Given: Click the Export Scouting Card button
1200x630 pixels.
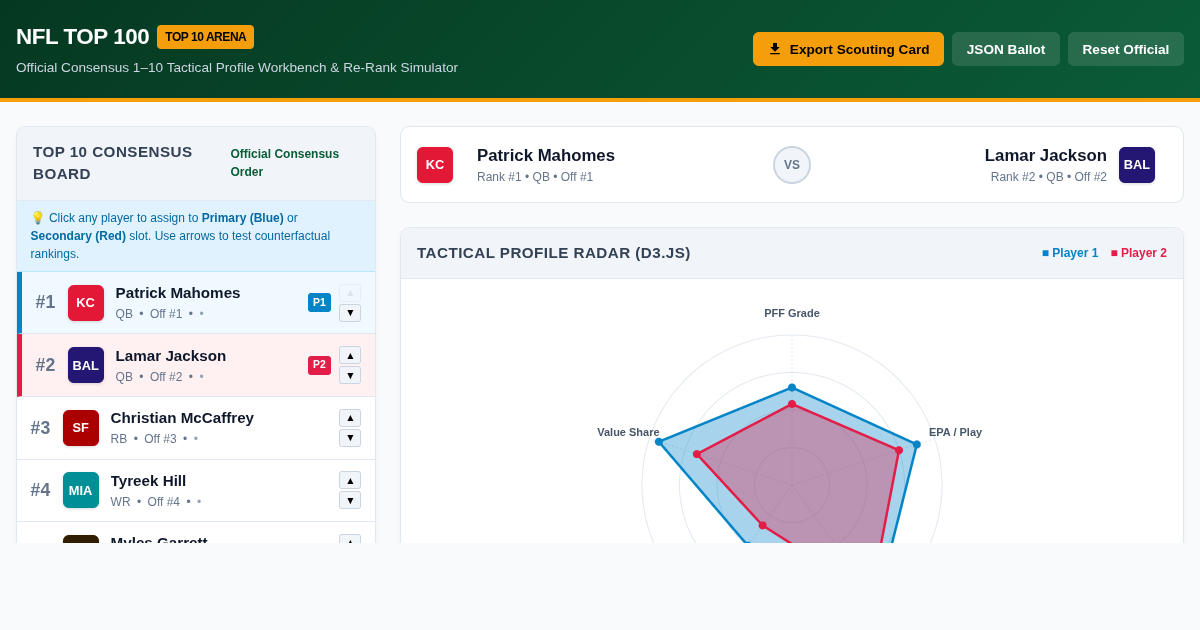Looking at the screenshot, I should tap(848, 49).
